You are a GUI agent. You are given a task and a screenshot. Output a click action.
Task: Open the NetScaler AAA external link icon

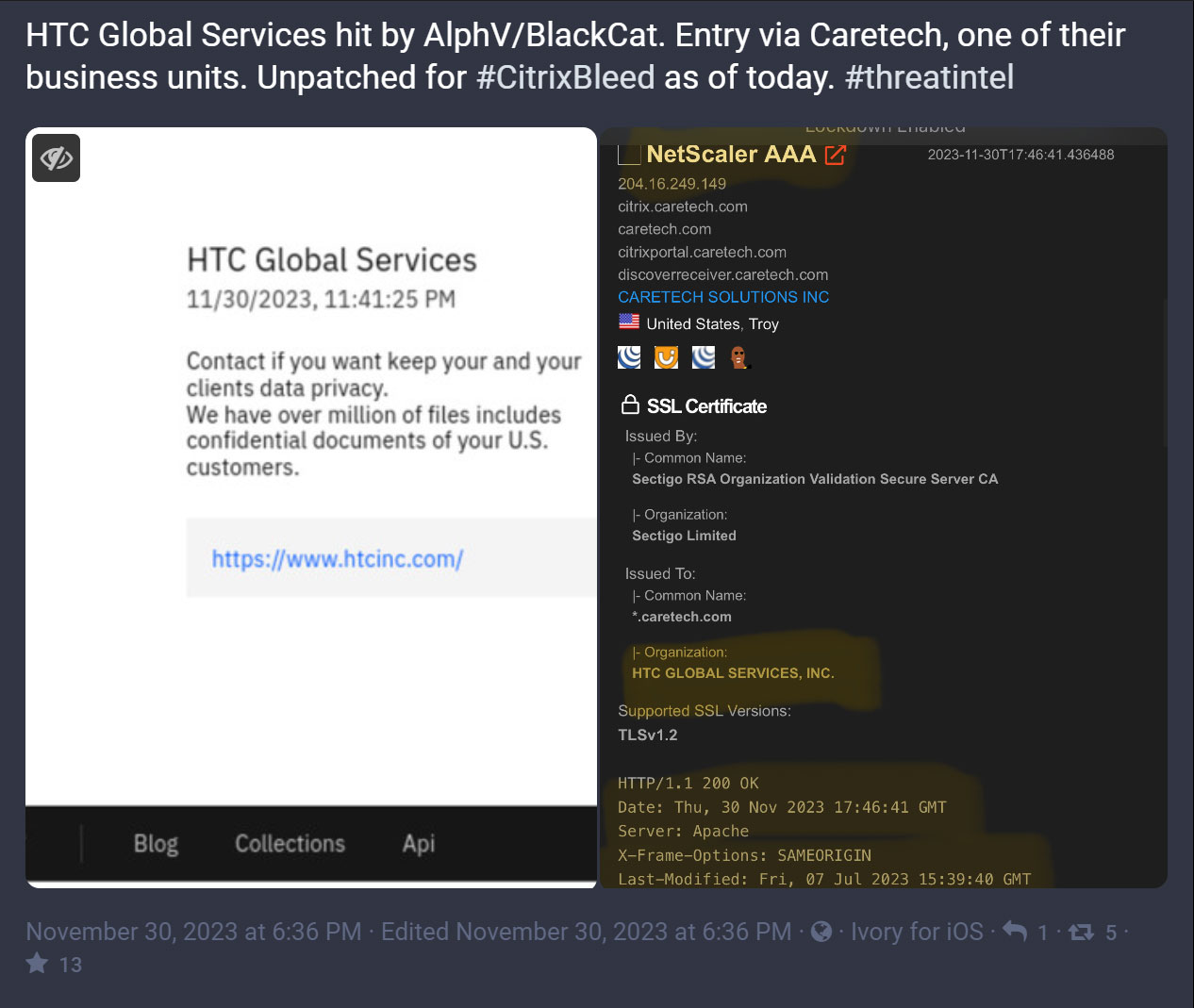click(836, 155)
